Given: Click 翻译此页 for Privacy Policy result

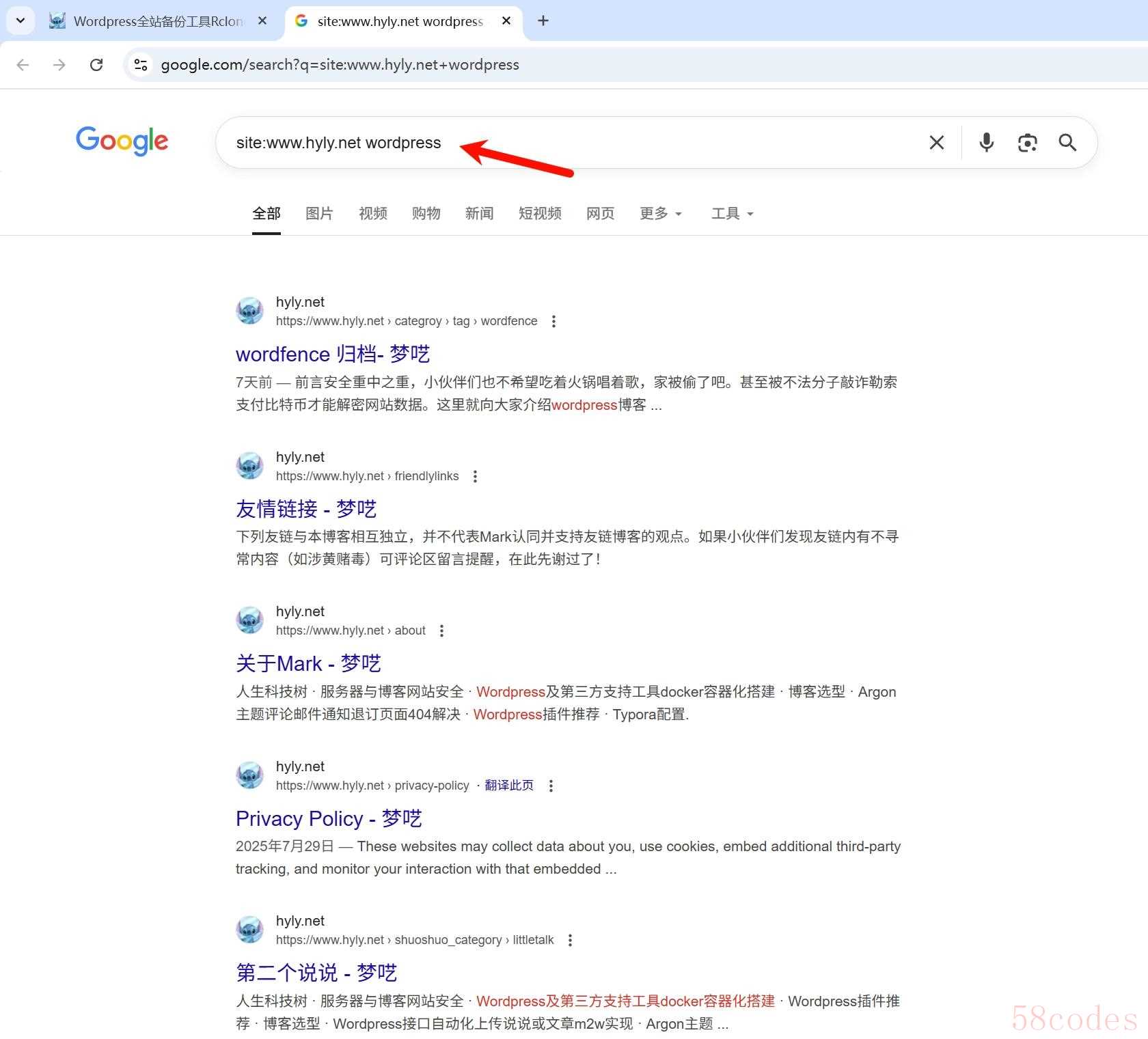Looking at the screenshot, I should [x=509, y=786].
